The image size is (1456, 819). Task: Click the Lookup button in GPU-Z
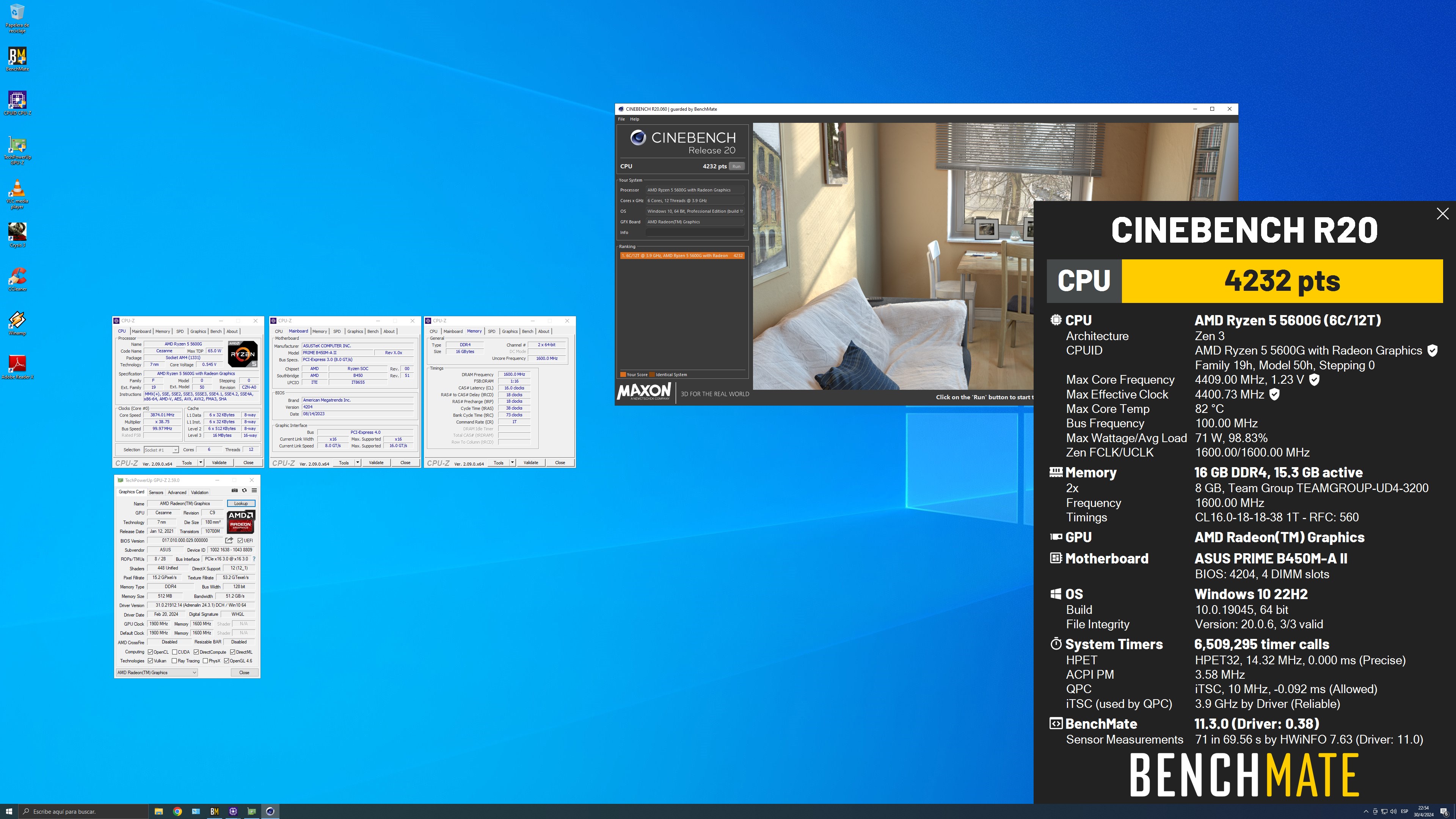(x=242, y=503)
